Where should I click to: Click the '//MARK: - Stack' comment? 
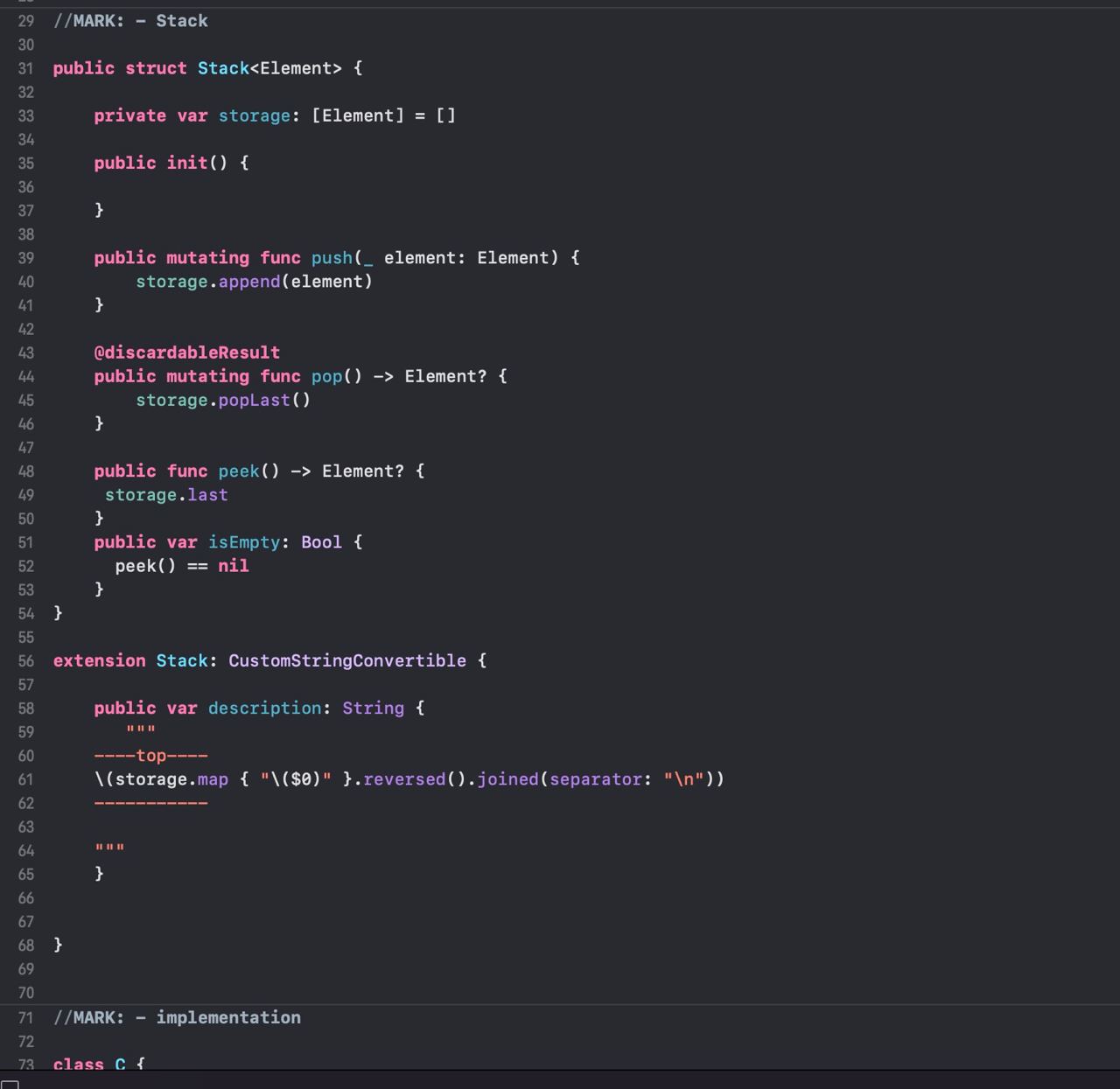point(130,21)
